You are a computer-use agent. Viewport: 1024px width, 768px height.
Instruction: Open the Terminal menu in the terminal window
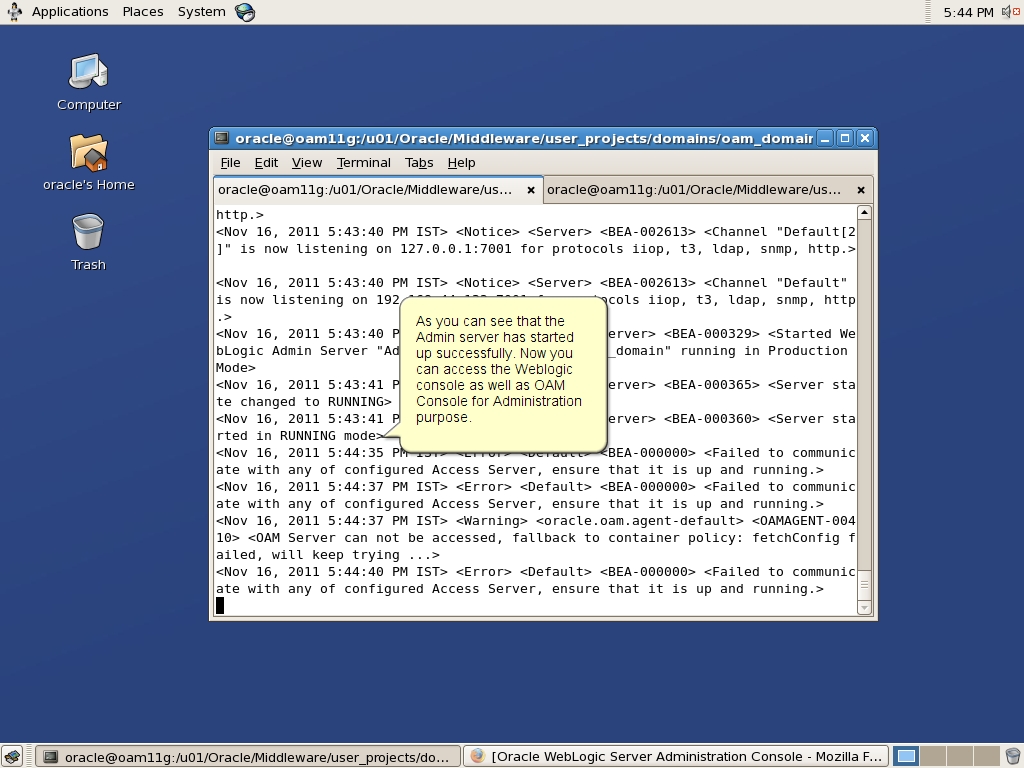point(363,162)
